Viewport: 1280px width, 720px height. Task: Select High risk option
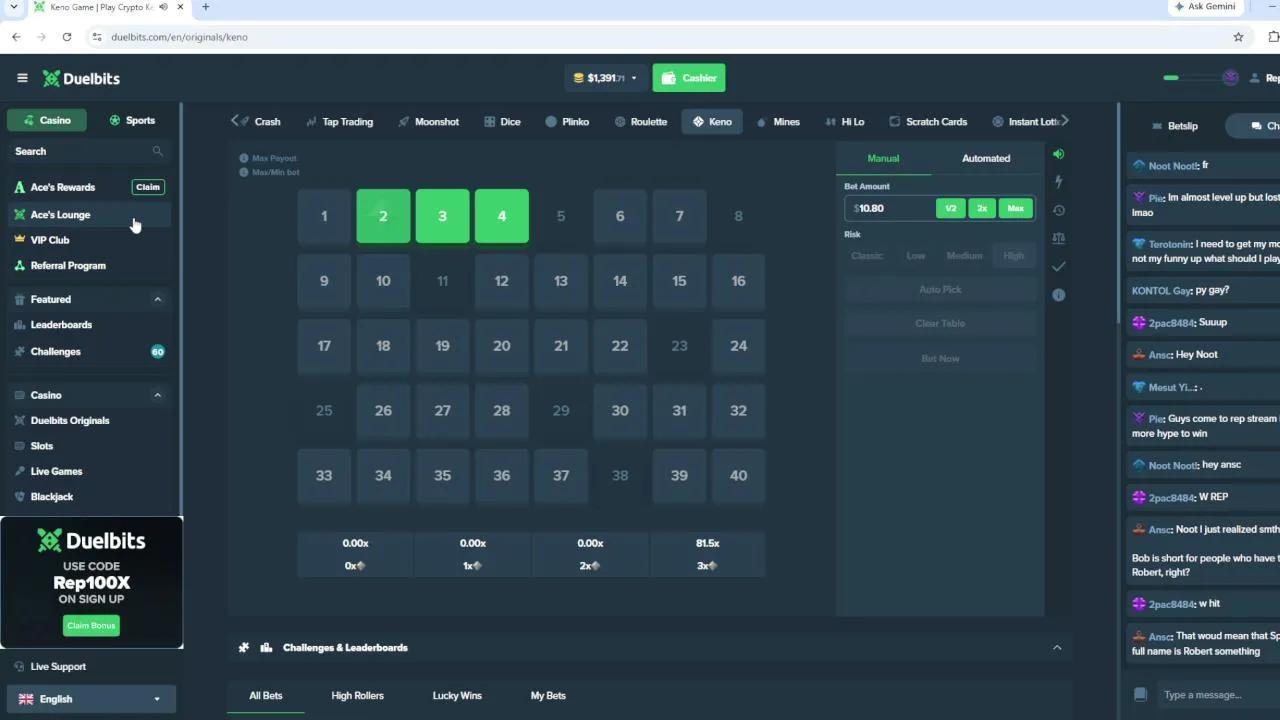[x=1014, y=256]
